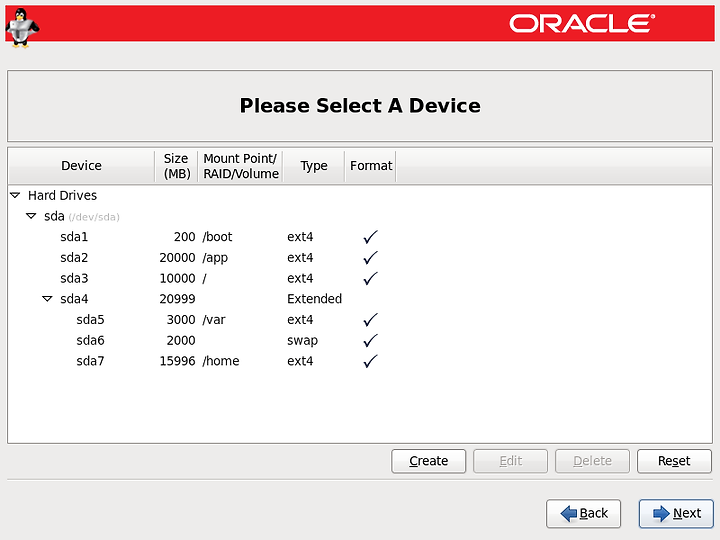The width and height of the screenshot is (720, 540).
Task: Click the blue arrow icon on Next
Action: [x=661, y=513]
